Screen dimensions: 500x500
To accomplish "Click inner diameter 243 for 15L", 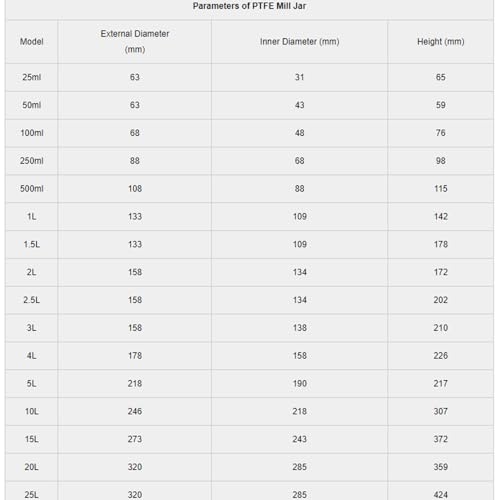I will point(299,439).
